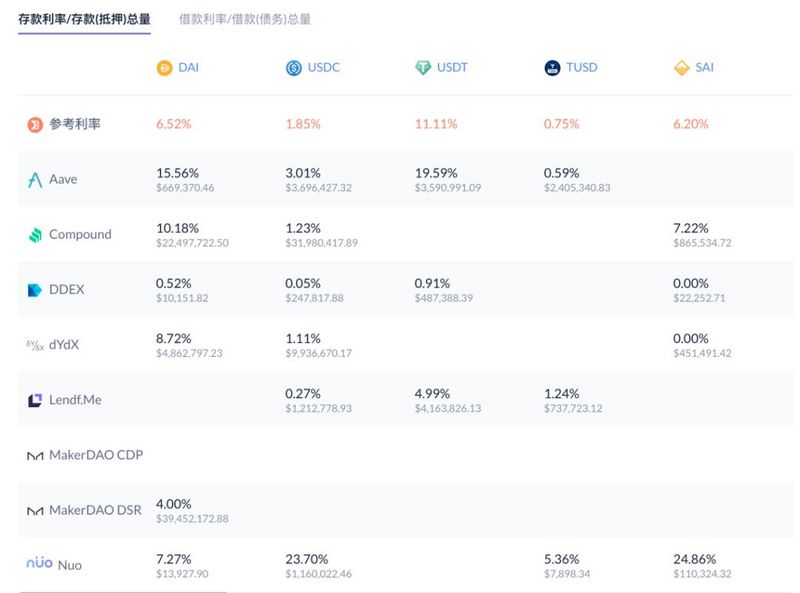Image resolution: width=800 pixels, height=593 pixels.
Task: Click the USDC coin icon
Action: [x=294, y=68]
